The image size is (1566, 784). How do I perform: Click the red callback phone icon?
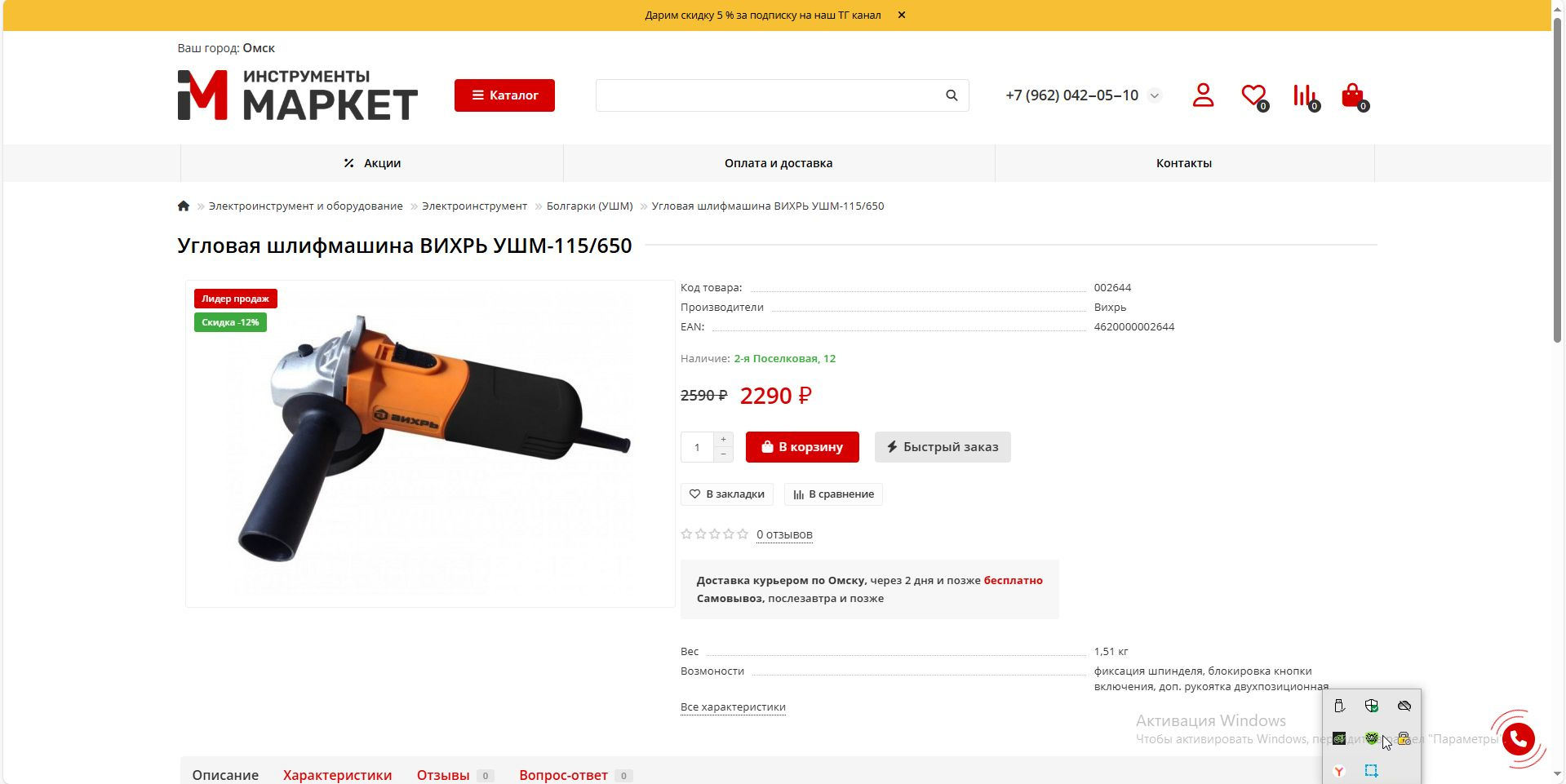(x=1518, y=739)
